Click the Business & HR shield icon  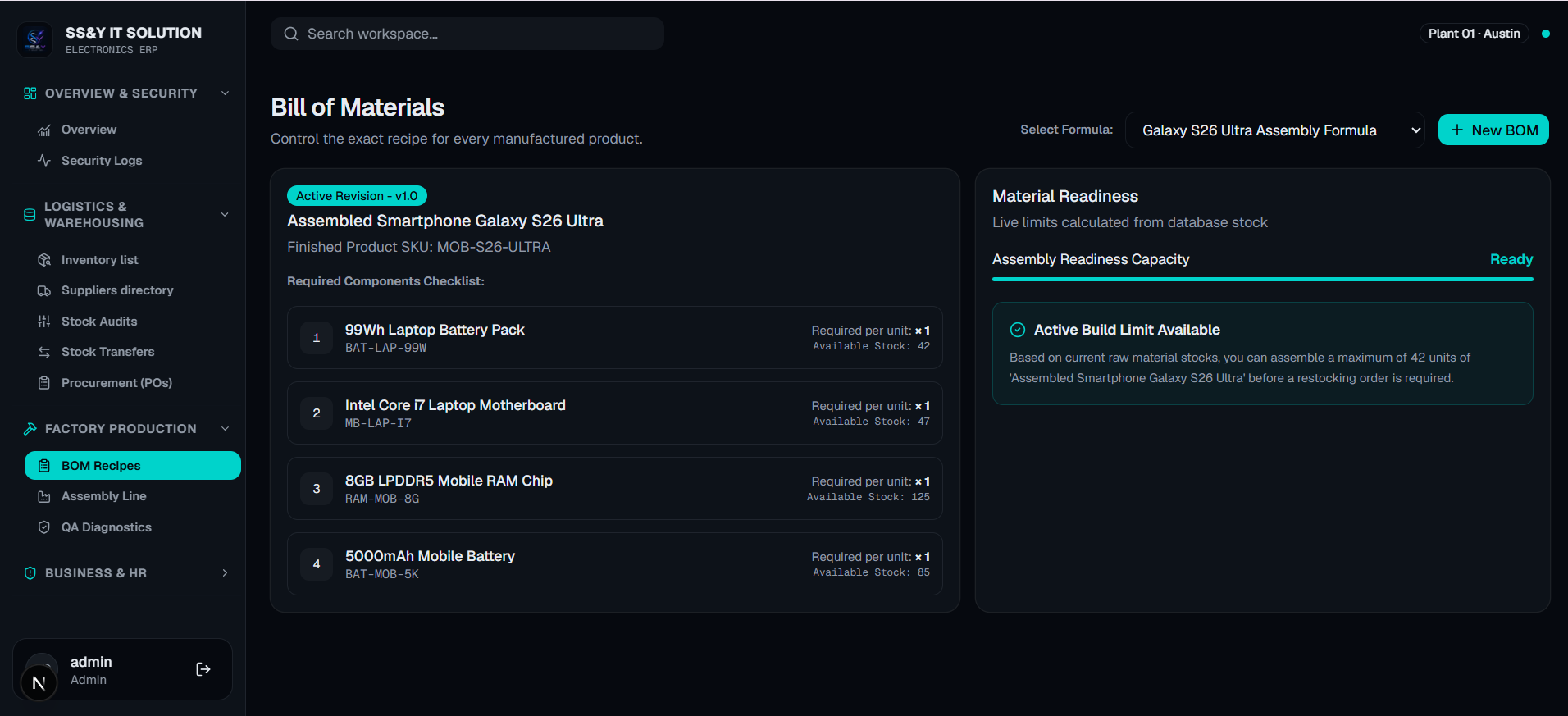point(30,573)
